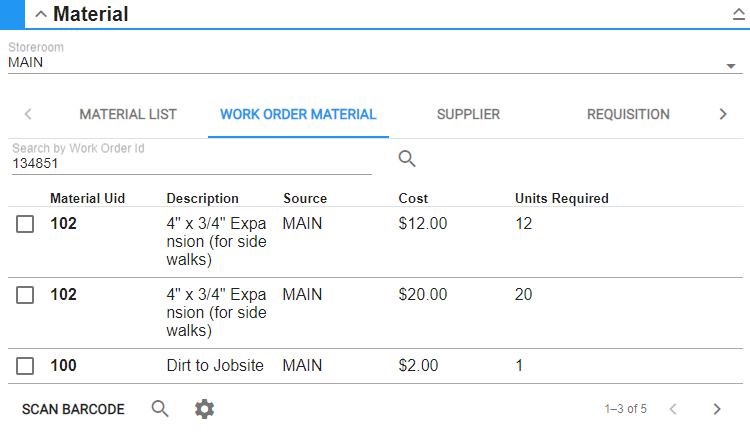
Task: Open the Supplier tab
Action: [x=468, y=114]
